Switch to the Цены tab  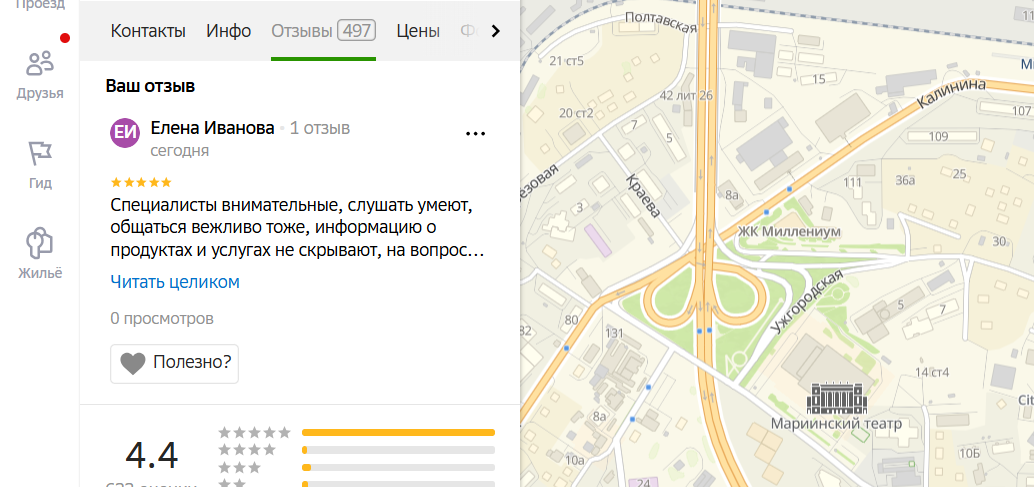[418, 31]
